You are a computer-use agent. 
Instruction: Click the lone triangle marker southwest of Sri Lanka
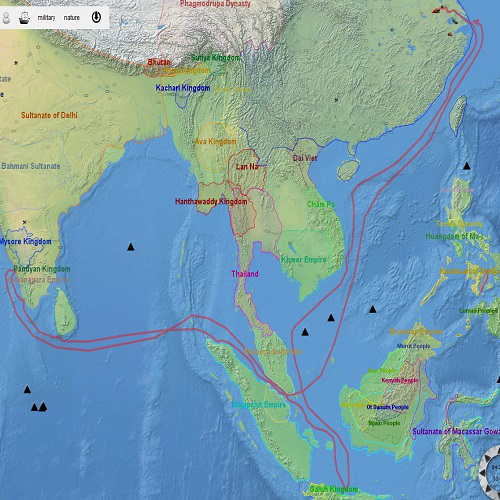point(27,389)
